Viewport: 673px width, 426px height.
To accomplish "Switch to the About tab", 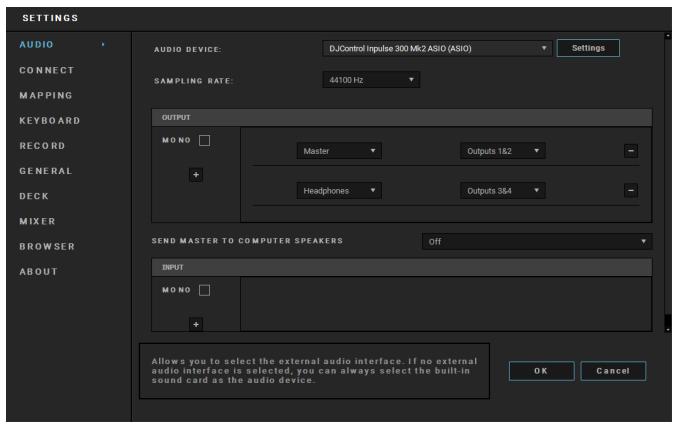I will [39, 272].
